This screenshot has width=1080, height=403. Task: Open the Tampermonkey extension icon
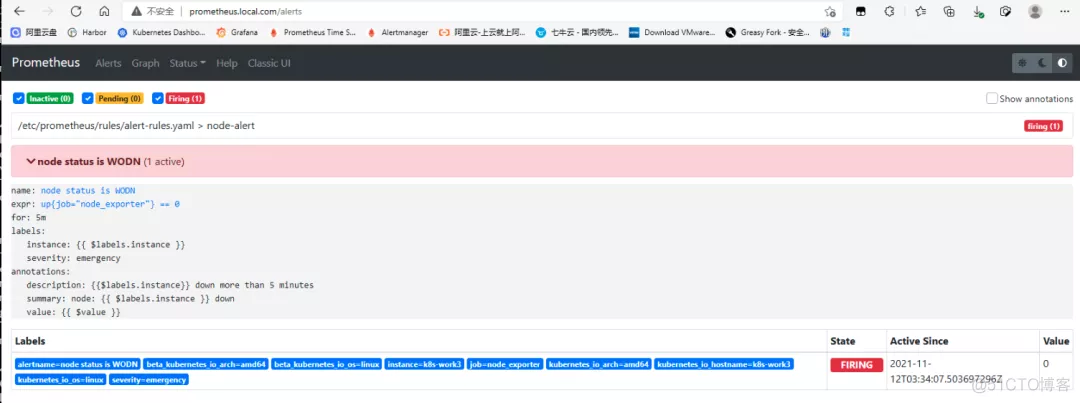tap(860, 11)
